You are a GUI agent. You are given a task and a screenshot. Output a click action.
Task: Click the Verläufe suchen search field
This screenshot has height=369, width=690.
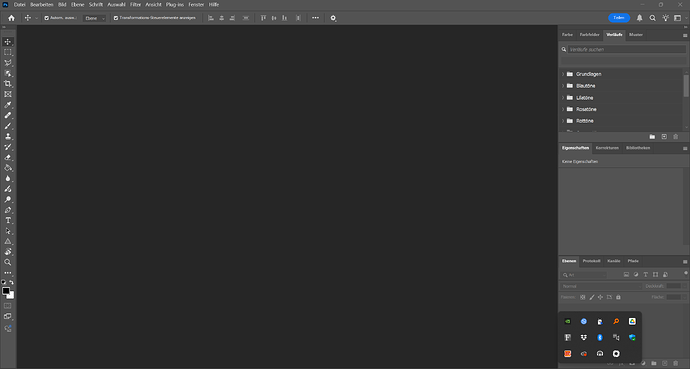(627, 49)
